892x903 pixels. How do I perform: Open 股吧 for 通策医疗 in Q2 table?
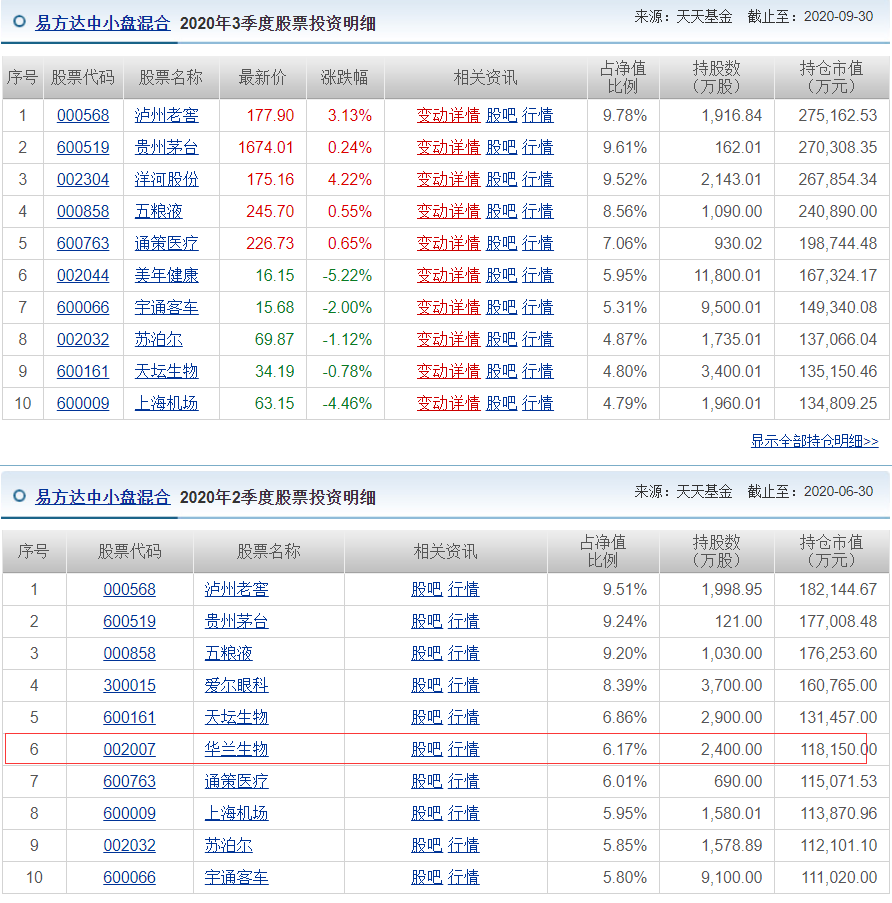click(427, 781)
